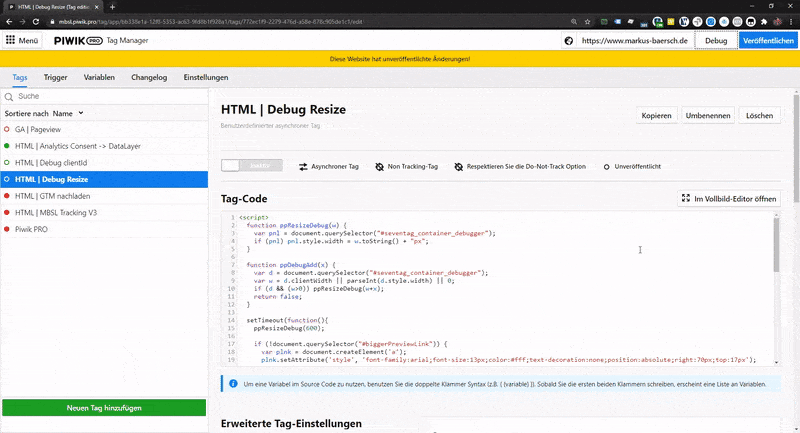Click the Unveröffentlicht circle icon
Image resolution: width=800 pixels, height=433 pixels.
pos(607,167)
